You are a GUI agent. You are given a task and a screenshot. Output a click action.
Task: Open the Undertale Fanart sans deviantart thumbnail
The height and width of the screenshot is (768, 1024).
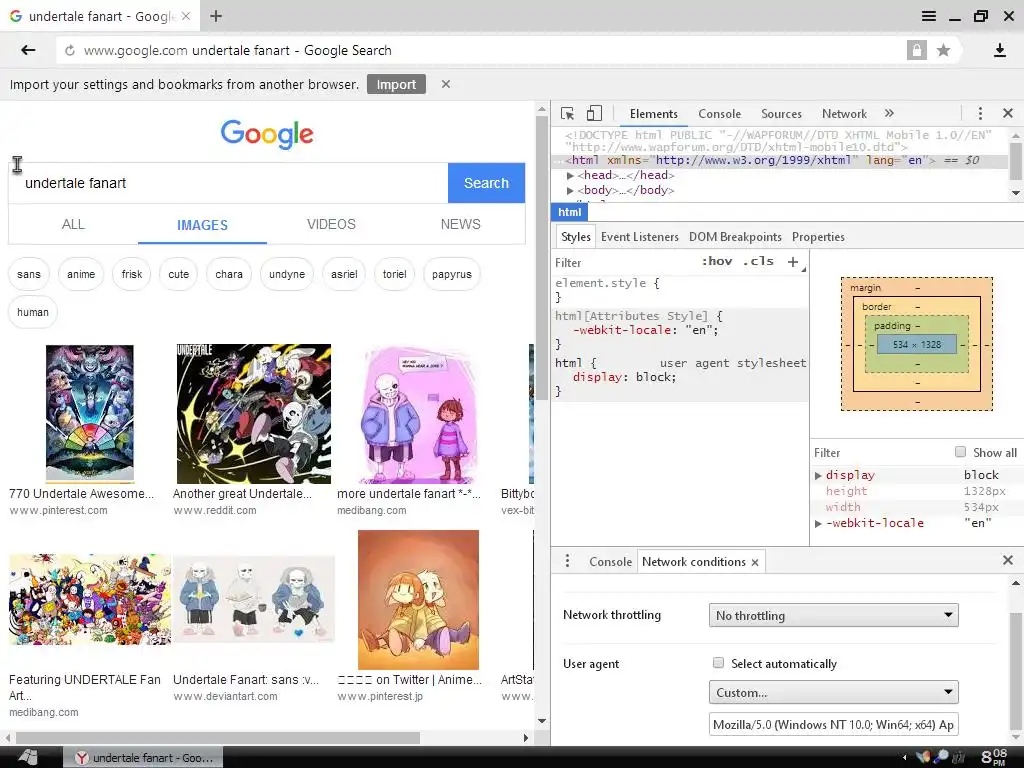coord(253,599)
